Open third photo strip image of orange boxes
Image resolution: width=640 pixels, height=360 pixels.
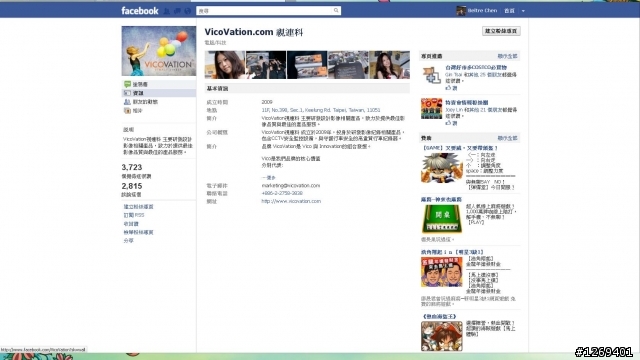point(307,65)
